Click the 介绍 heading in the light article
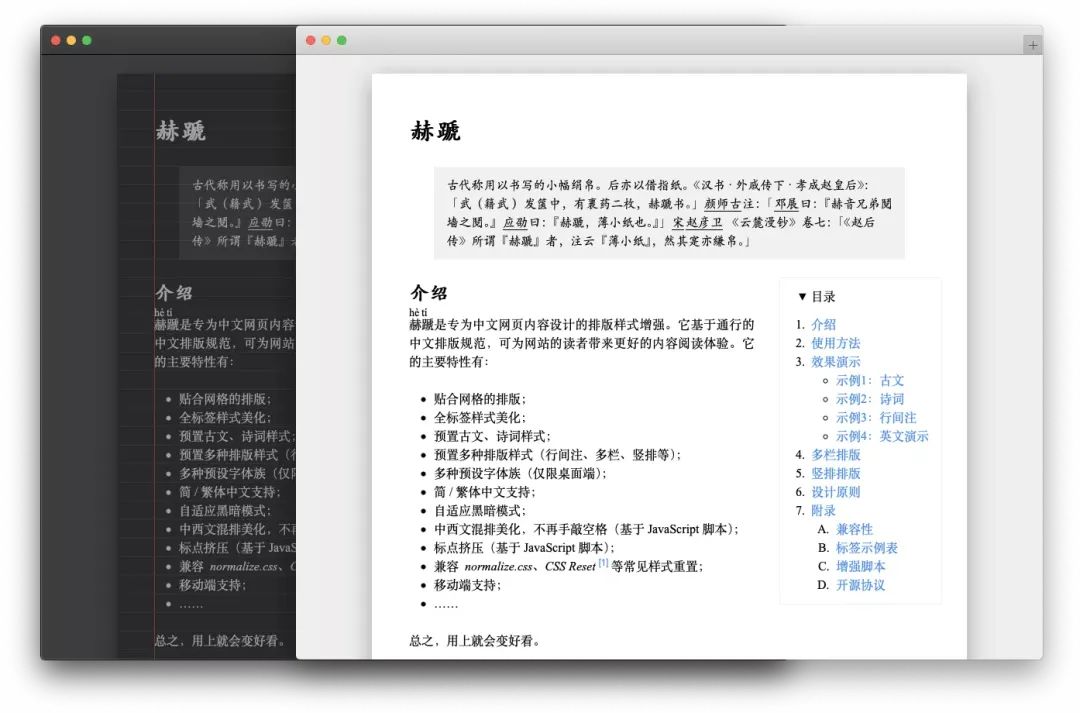This screenshot has width=1080, height=713. 428,293
